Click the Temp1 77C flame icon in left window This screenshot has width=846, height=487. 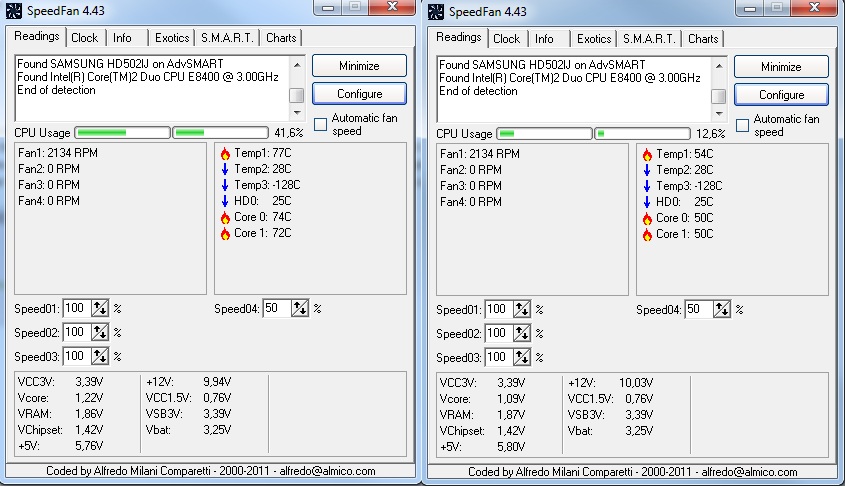(x=225, y=154)
